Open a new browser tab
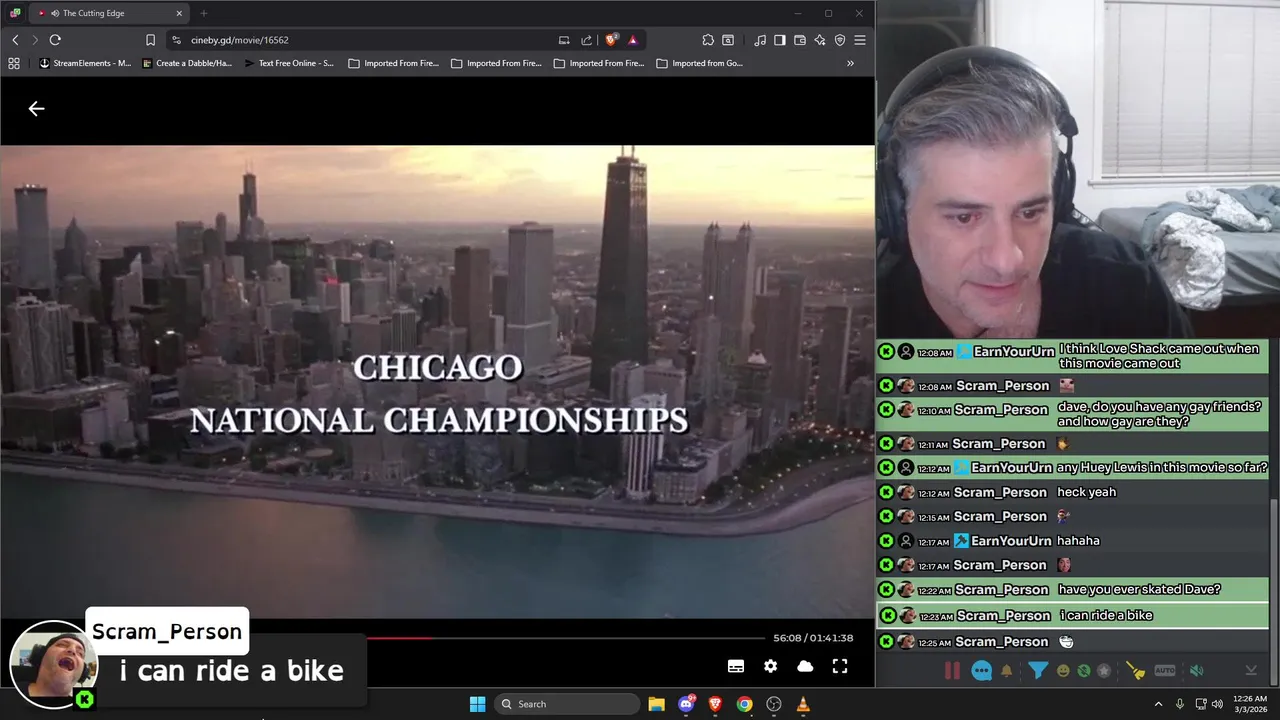 coord(204,13)
